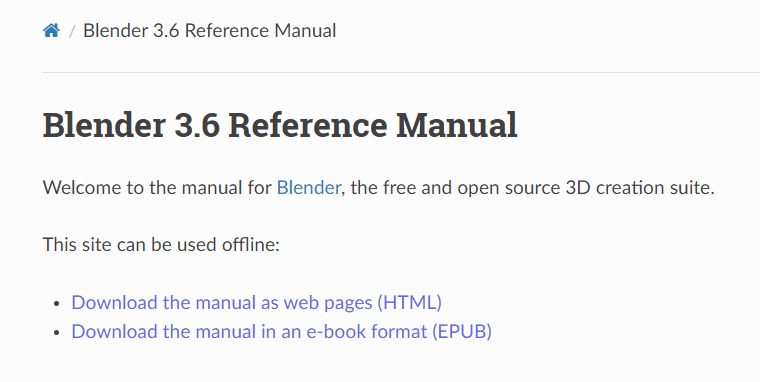Download the manual as web pages (HTML)

coord(256,302)
